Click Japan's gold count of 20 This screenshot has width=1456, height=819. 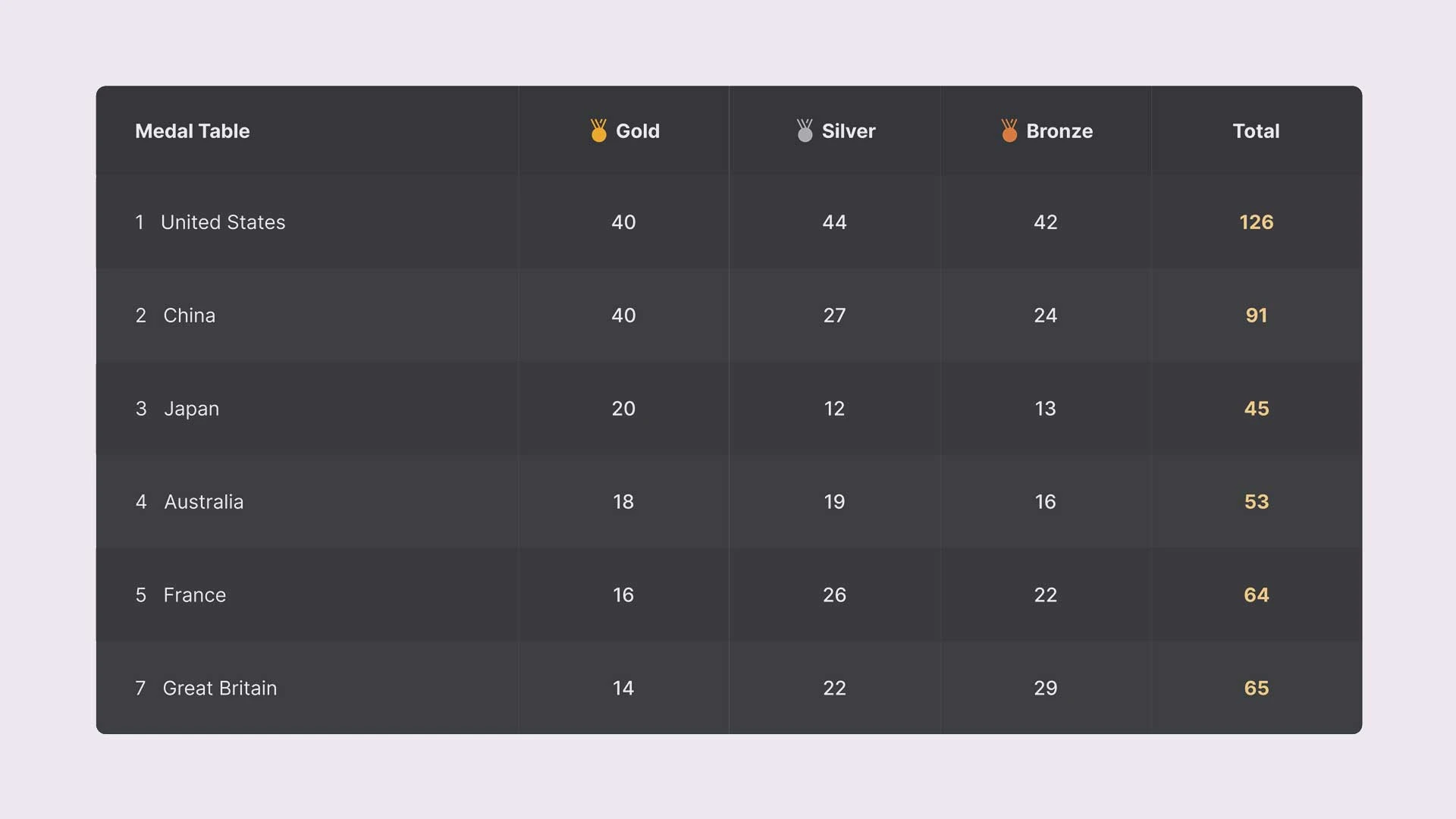point(623,409)
